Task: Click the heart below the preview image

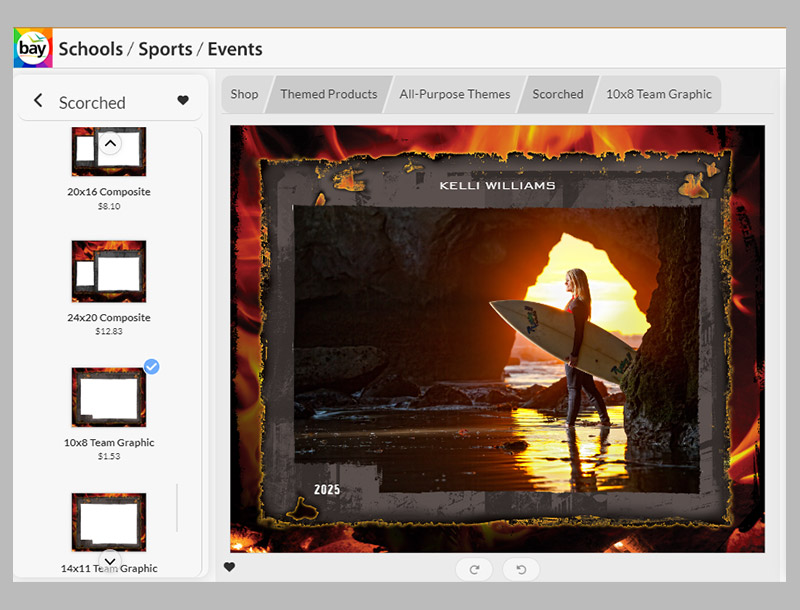Action: [229, 567]
